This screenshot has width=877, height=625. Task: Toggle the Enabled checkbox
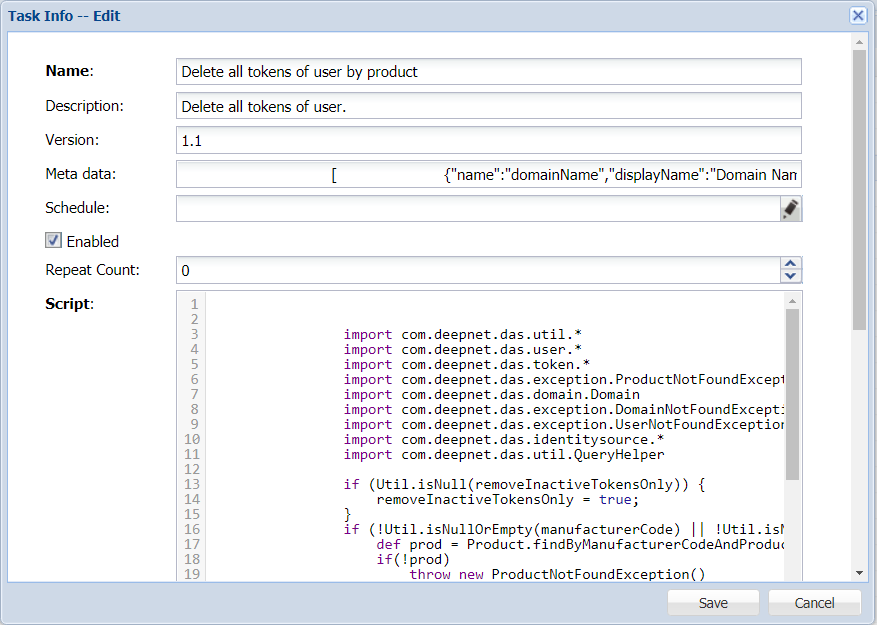tap(54, 240)
